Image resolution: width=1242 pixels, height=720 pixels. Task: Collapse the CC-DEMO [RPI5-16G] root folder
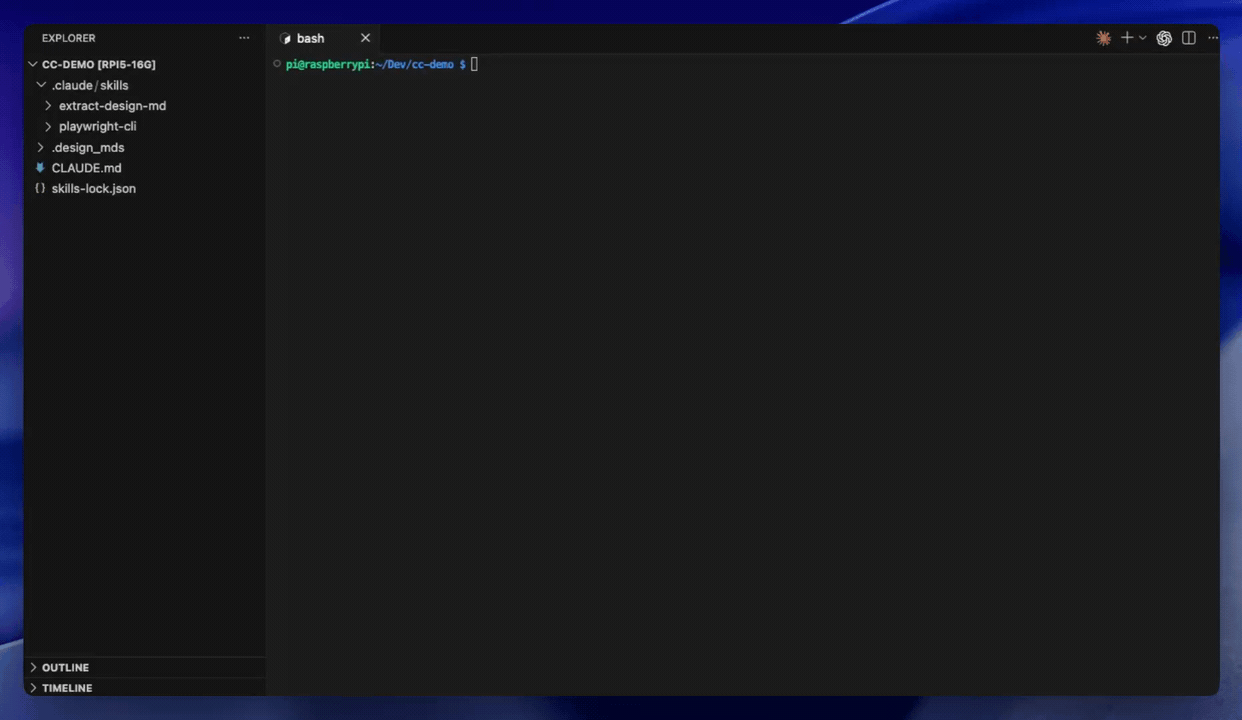click(x=33, y=64)
